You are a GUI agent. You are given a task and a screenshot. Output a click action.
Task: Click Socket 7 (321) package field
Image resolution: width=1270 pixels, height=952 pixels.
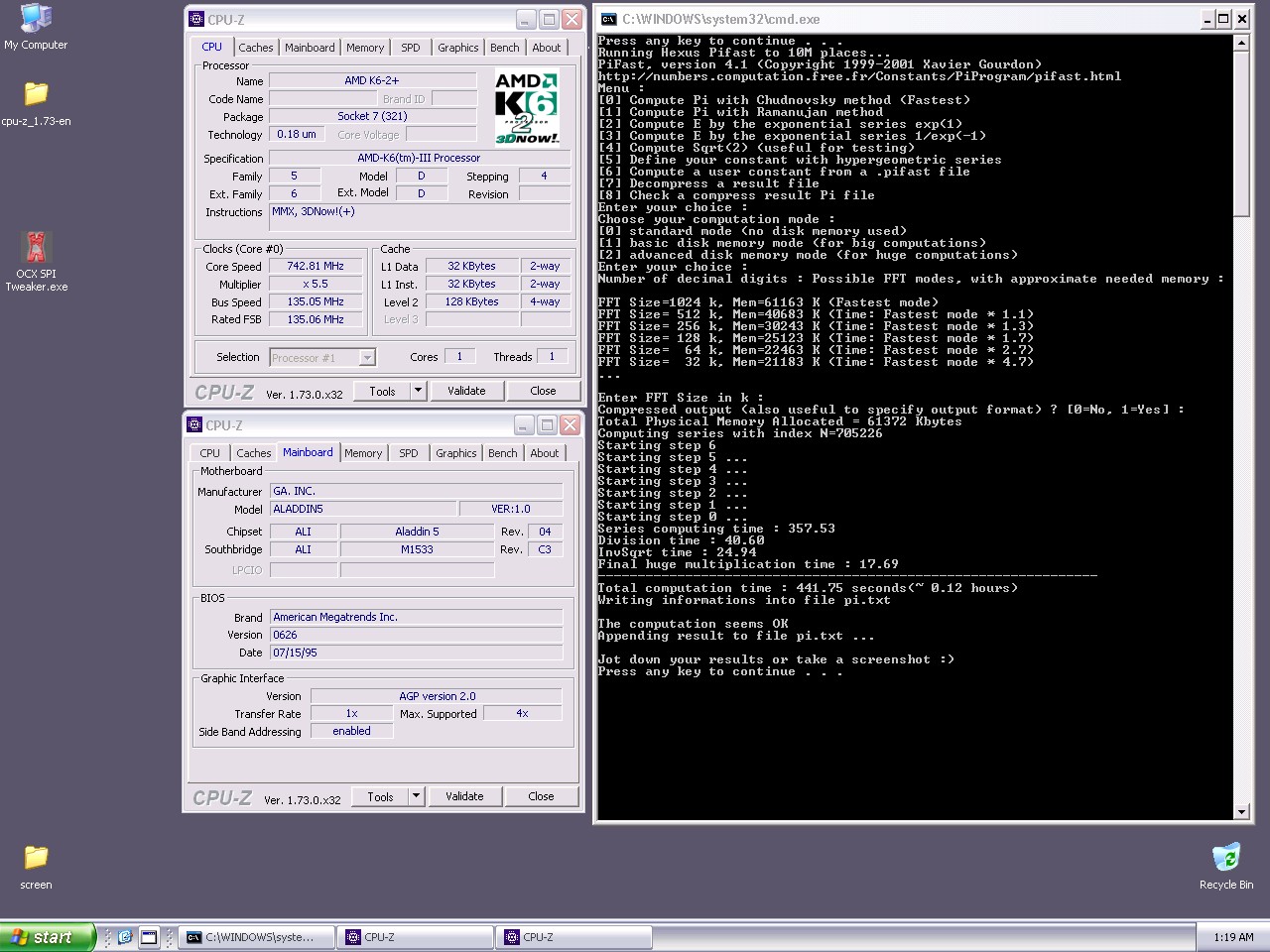pyautogui.click(x=372, y=117)
